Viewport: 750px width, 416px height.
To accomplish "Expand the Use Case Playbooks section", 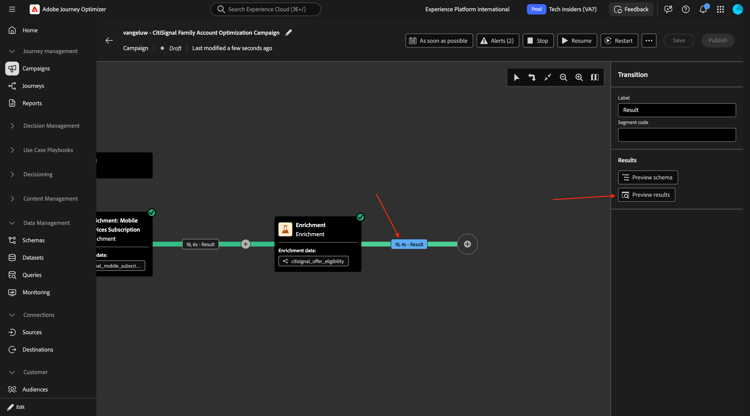I will click(12, 150).
